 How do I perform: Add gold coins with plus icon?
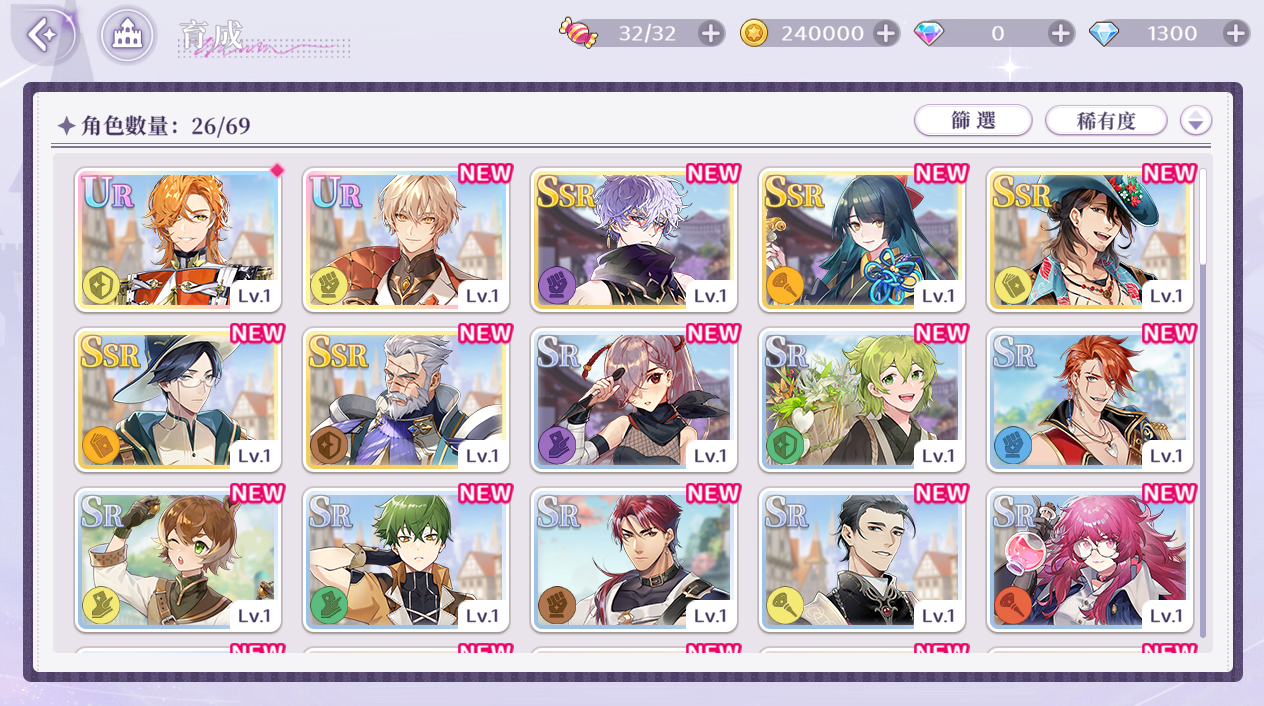pos(886,33)
